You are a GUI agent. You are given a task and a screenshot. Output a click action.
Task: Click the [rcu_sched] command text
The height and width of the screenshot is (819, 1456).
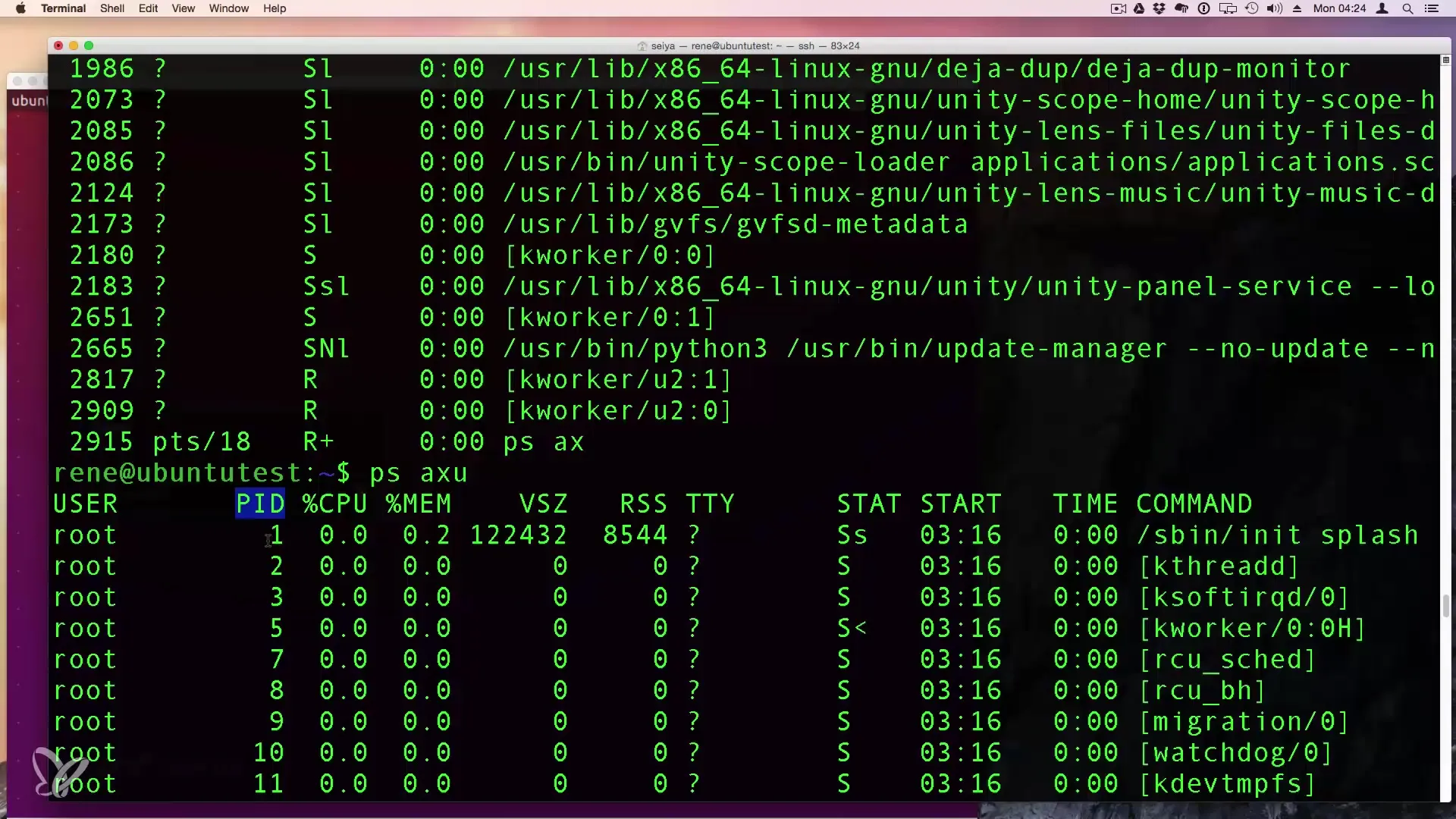point(1228,659)
